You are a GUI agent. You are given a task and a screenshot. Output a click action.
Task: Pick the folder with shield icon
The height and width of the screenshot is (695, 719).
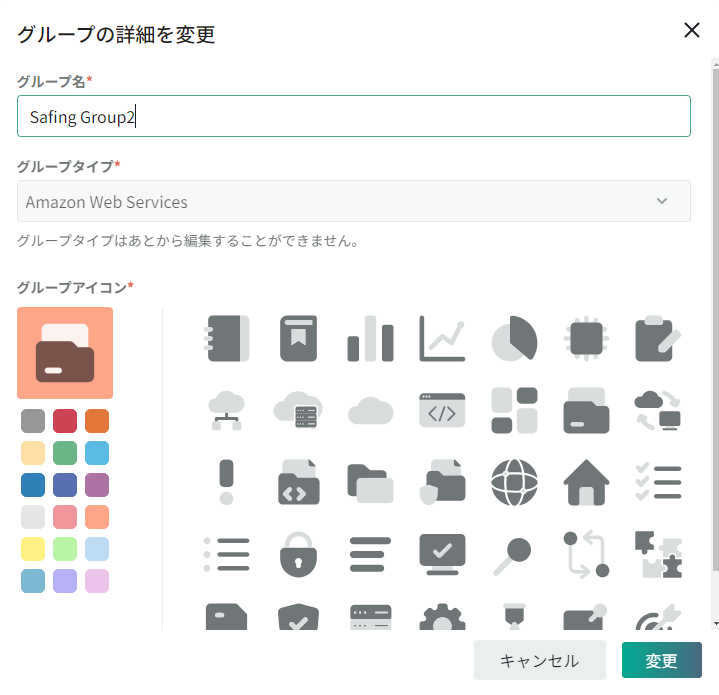tap(442, 482)
